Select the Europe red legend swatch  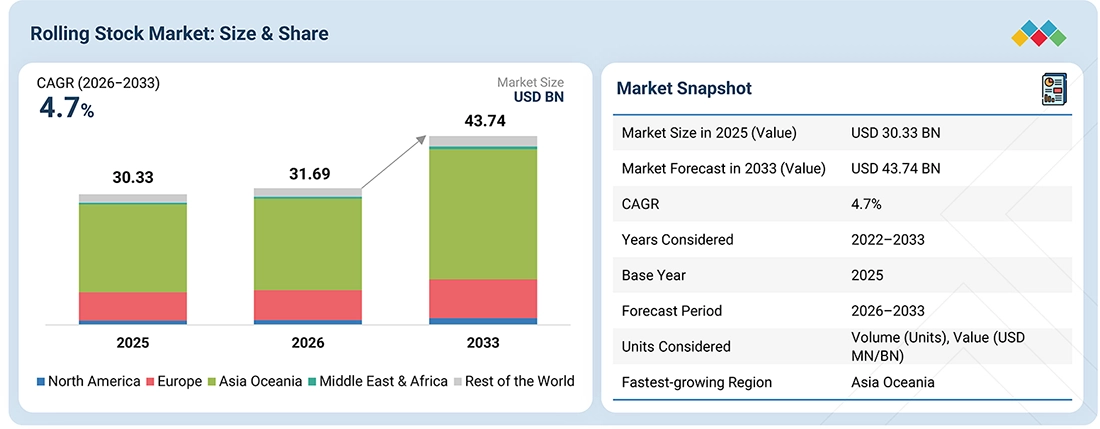click(150, 382)
